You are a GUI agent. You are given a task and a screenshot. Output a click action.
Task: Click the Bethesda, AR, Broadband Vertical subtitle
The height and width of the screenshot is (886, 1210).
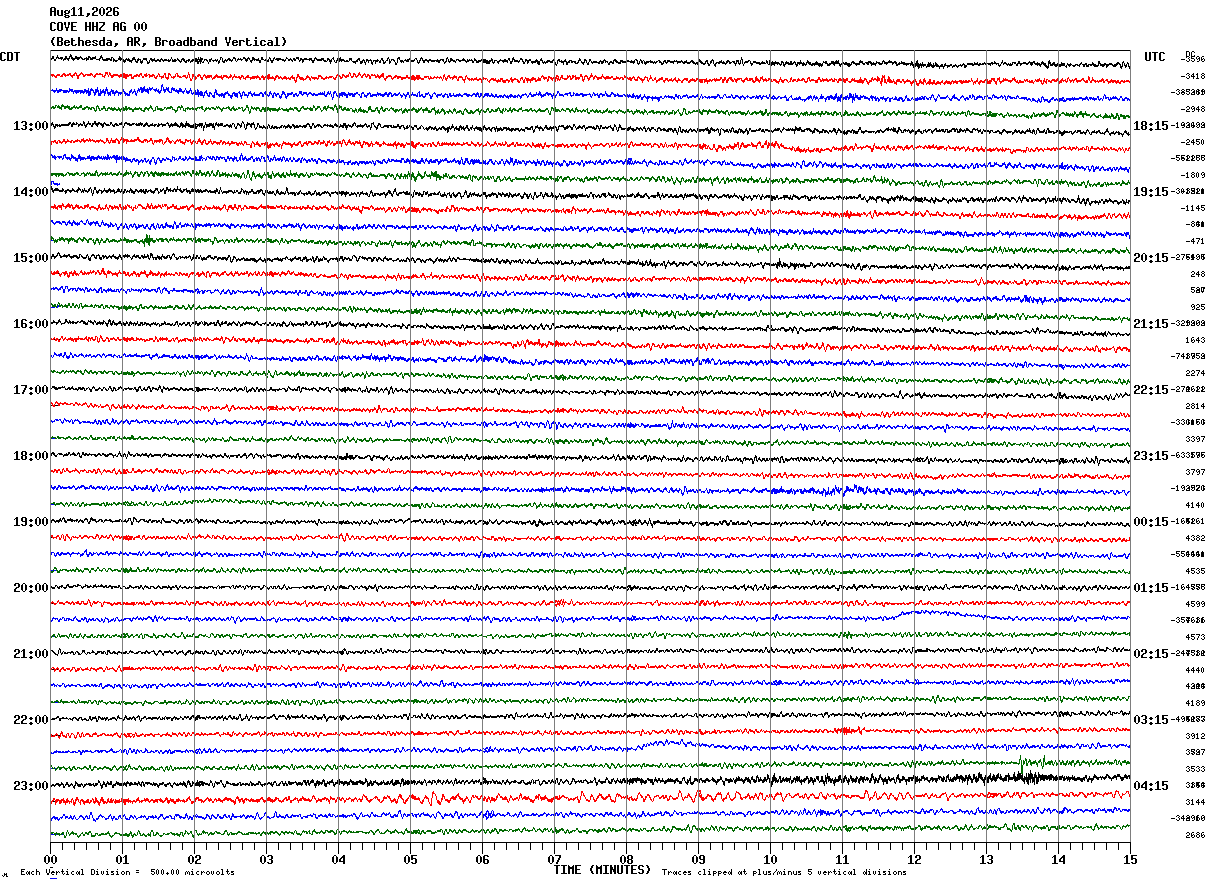pyautogui.click(x=168, y=42)
